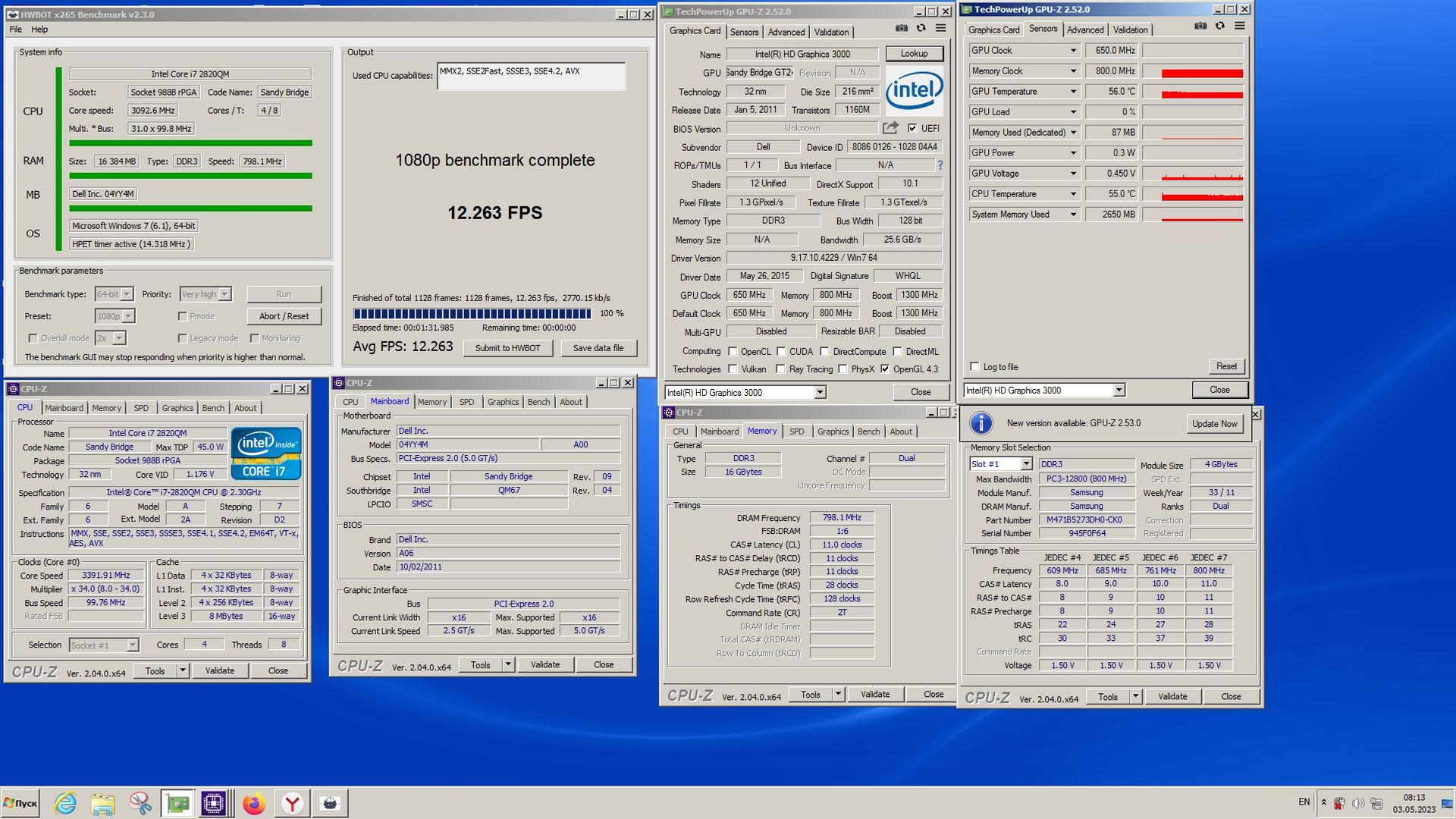This screenshot has height=819, width=1456.
Task: Open CPU Temperature sensor dropdown
Action: tap(1073, 193)
